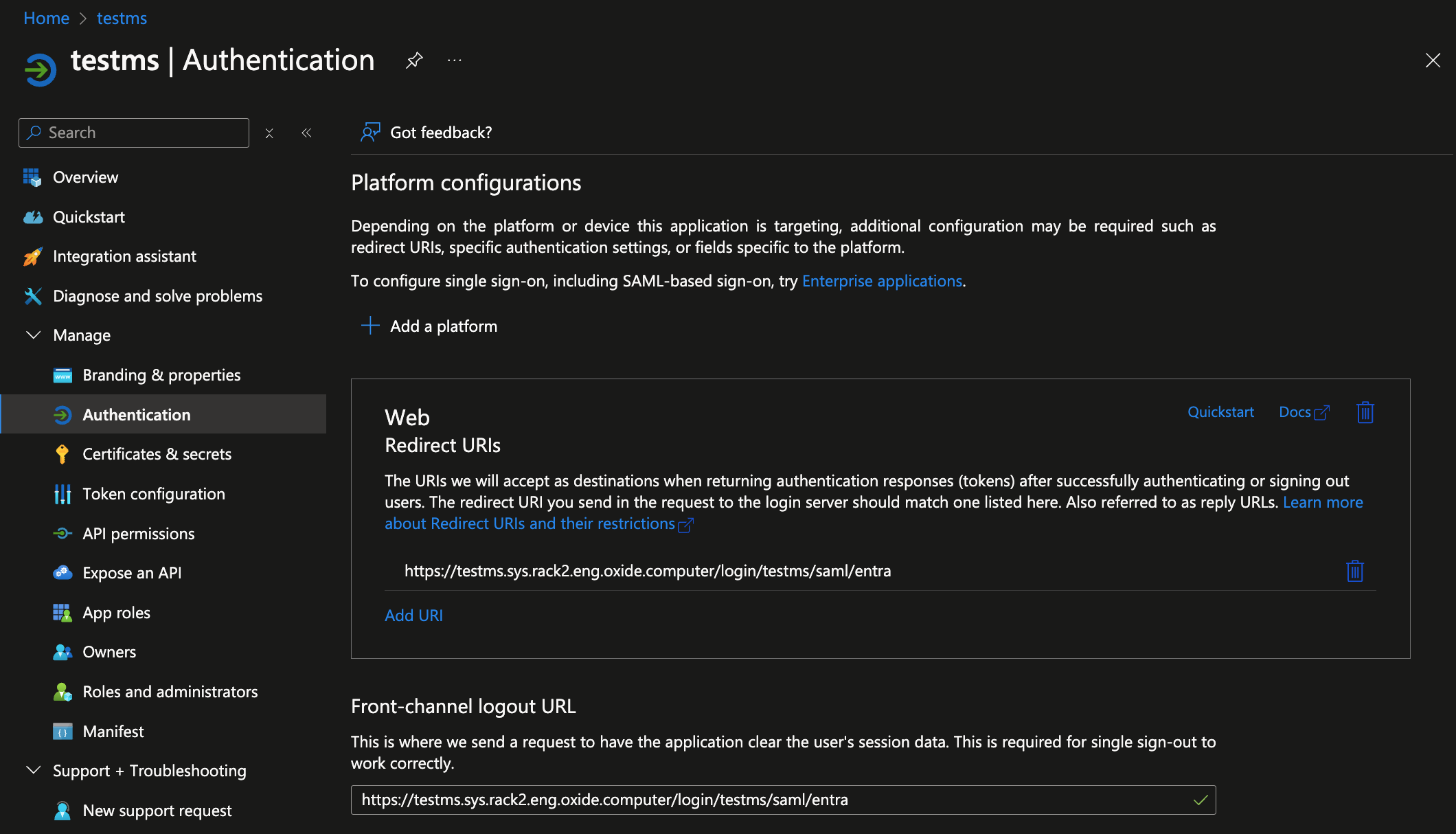Focus the sidebar Search field

click(x=134, y=133)
